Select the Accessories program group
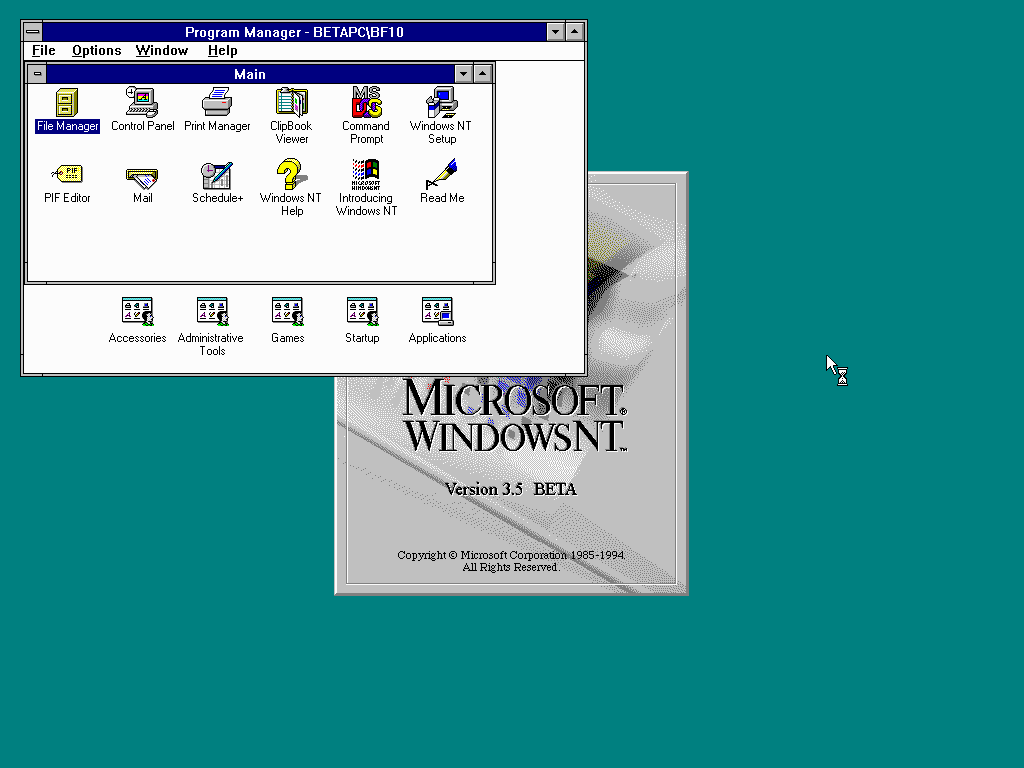 coord(137,312)
